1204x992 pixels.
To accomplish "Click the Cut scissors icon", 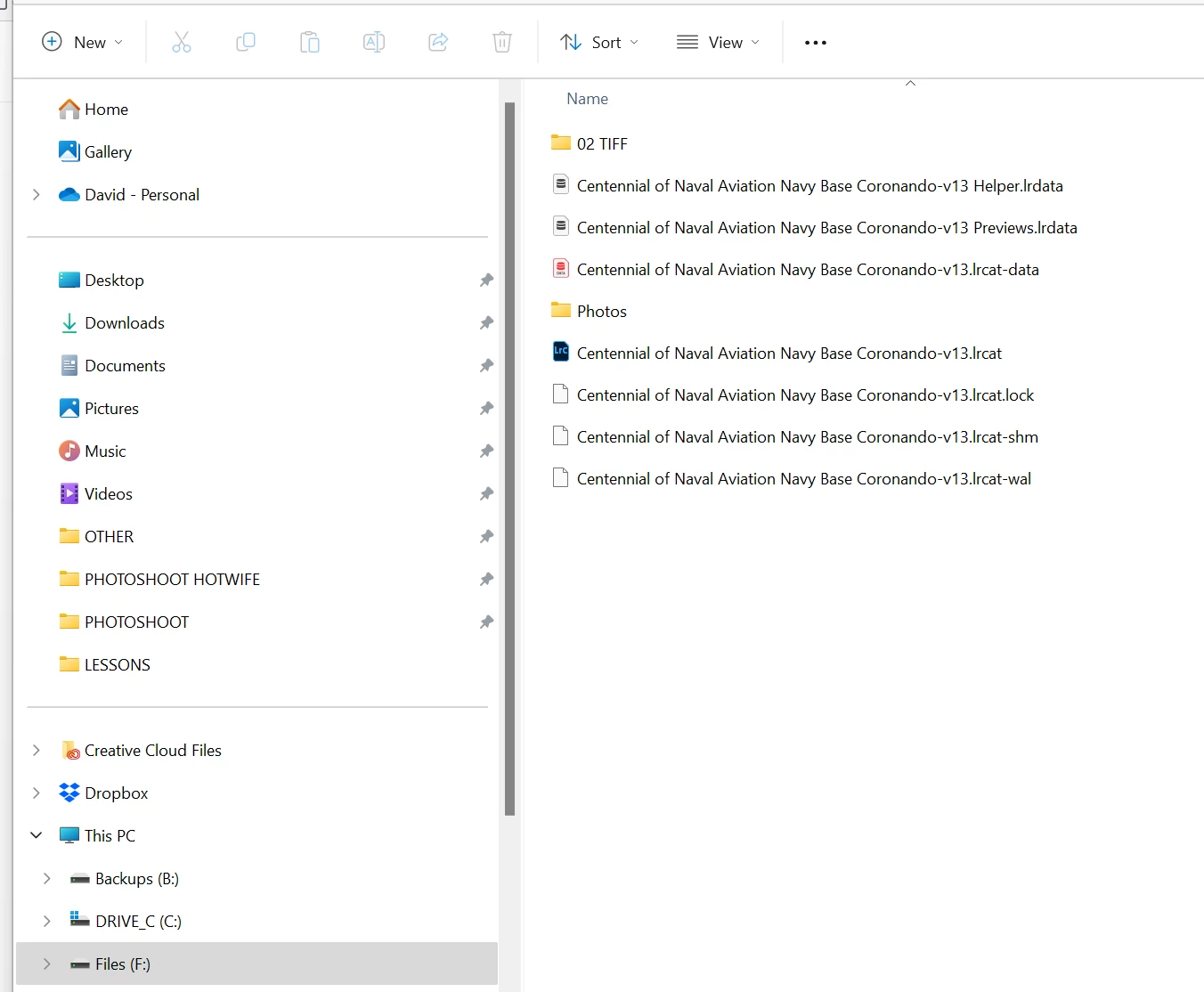I will coord(182,42).
